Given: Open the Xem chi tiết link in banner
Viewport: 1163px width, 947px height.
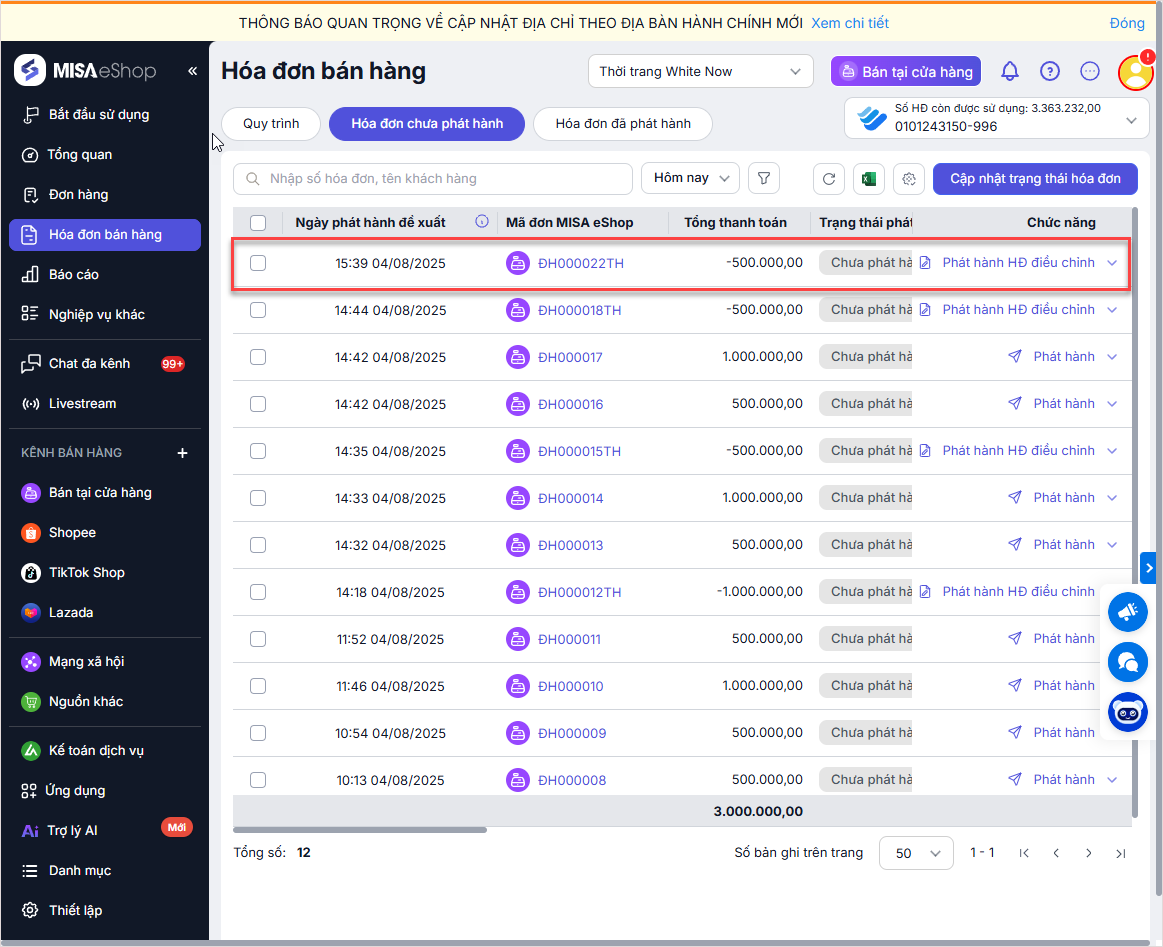Looking at the screenshot, I should (849, 23).
